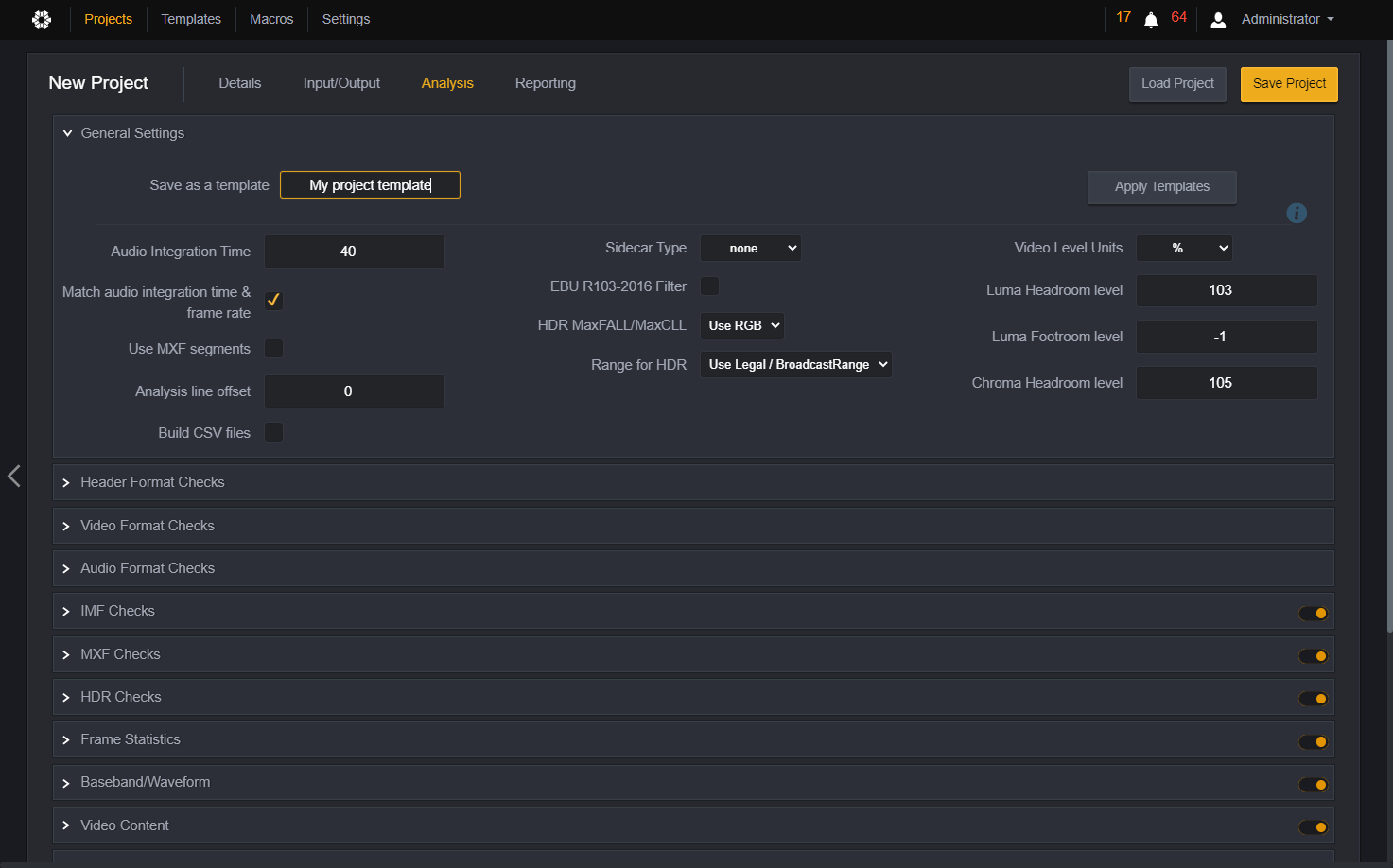Screen dimensions: 1393x868
Task: Expand the Header Format Checks section
Action: pyautogui.click(x=693, y=482)
